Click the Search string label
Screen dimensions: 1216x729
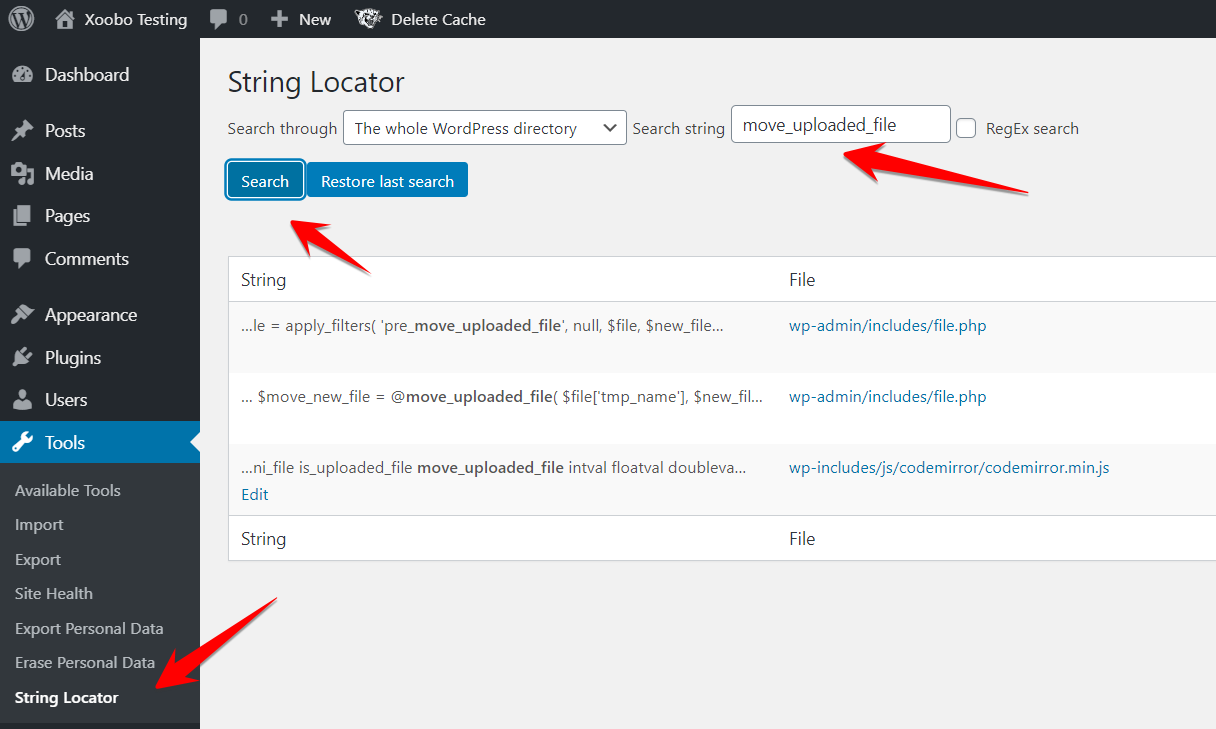679,129
